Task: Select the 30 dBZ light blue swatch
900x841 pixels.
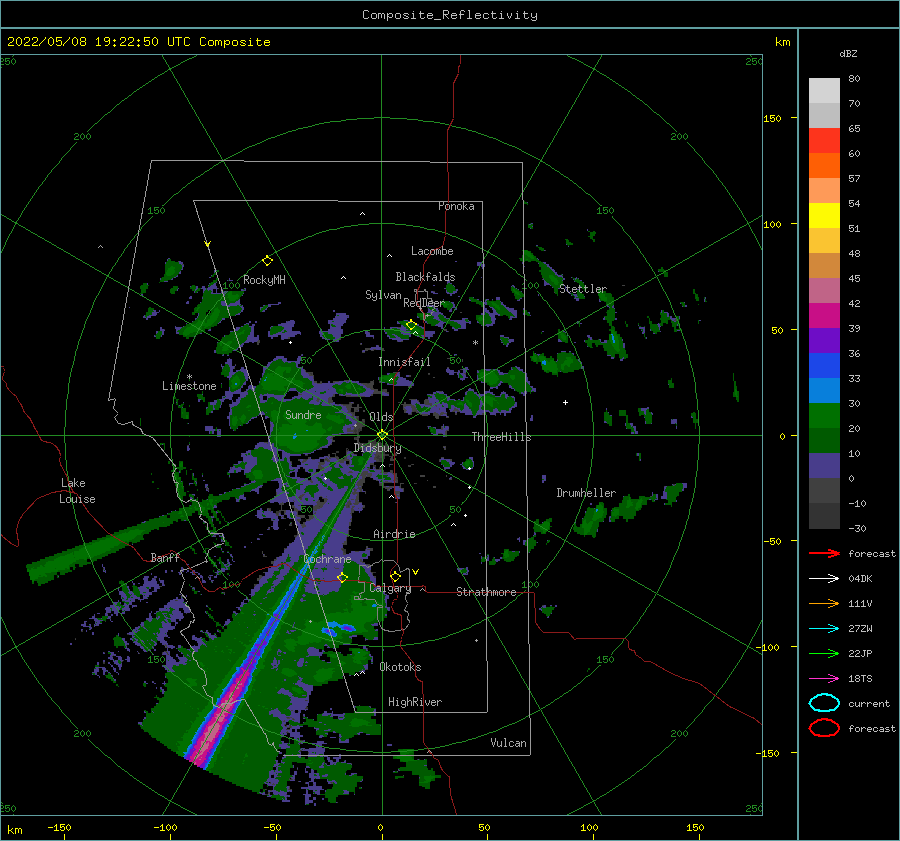Action: (x=824, y=390)
